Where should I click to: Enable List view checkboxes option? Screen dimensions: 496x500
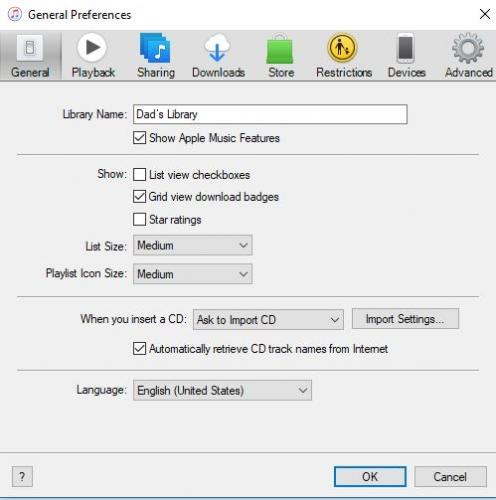click(x=139, y=174)
